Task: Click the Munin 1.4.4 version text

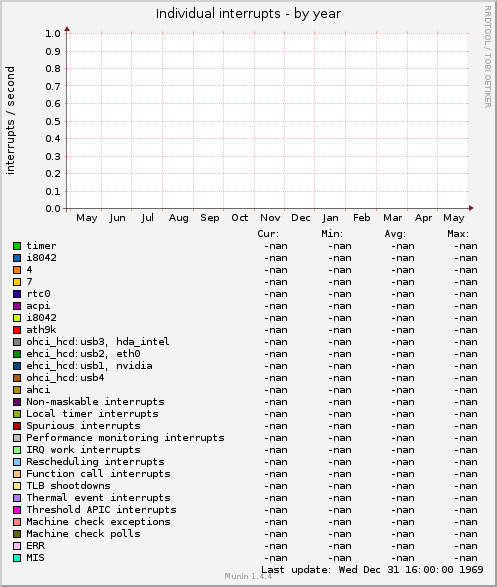Action: [248, 576]
